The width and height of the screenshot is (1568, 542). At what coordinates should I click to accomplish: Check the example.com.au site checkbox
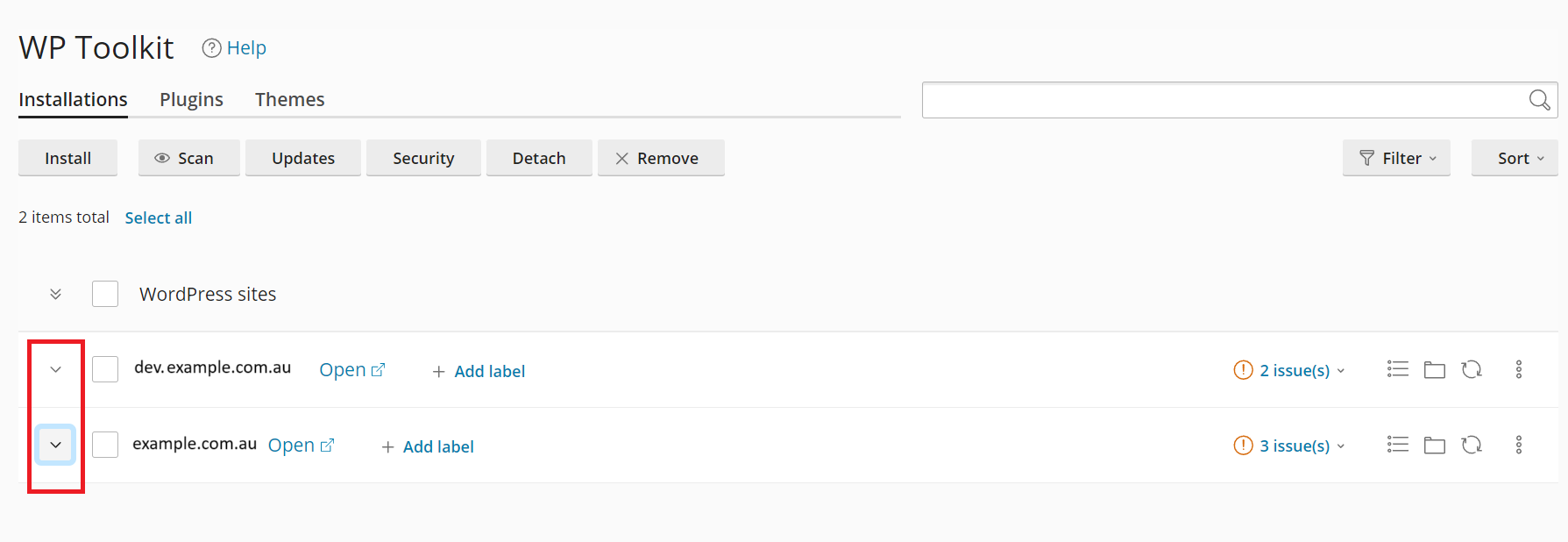105,445
